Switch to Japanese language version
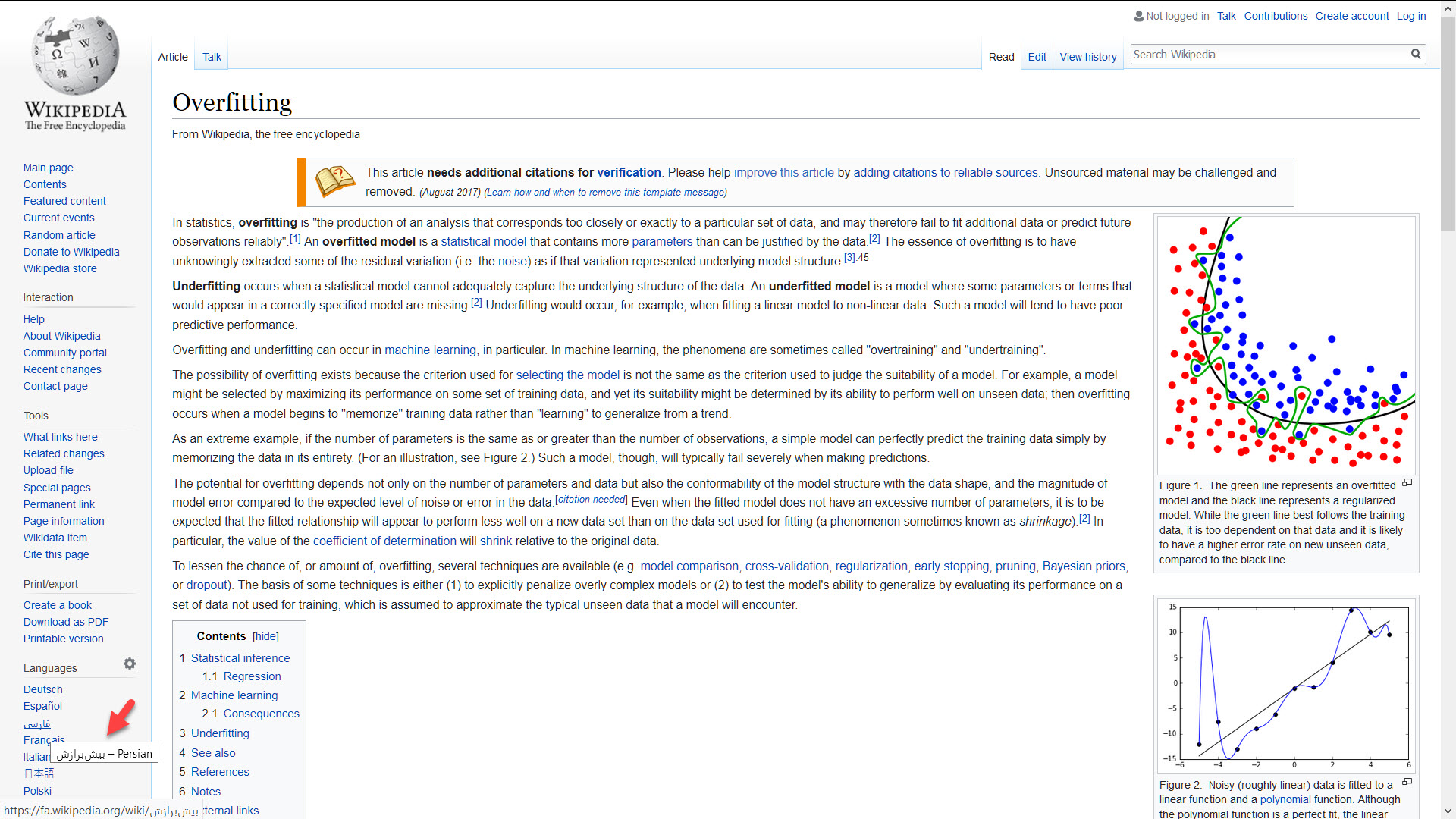1456x819 pixels. click(x=39, y=773)
